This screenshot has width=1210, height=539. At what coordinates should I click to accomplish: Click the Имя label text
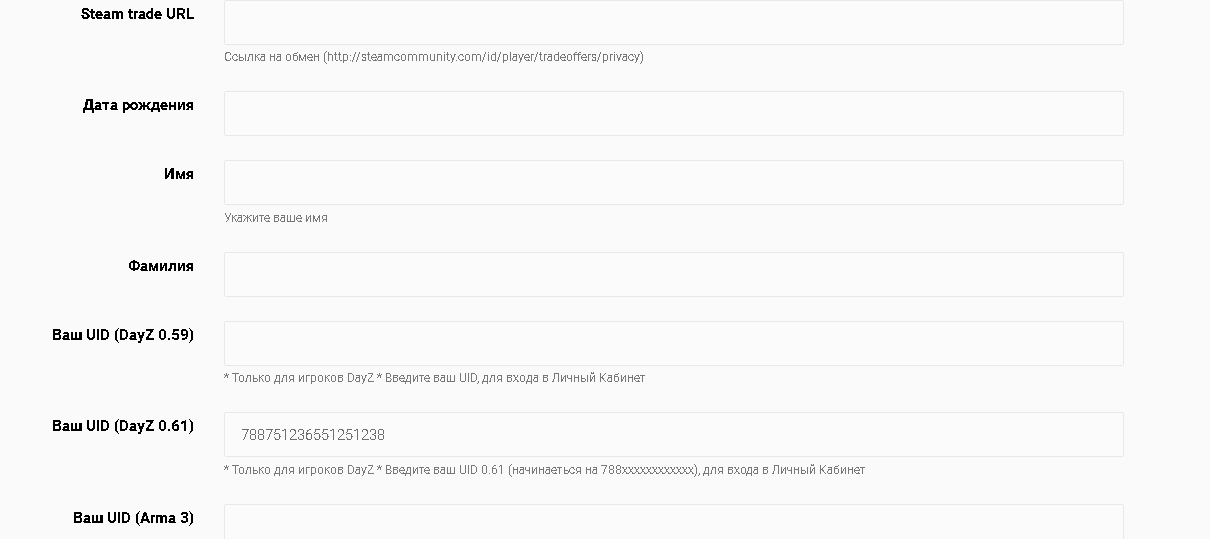click(179, 174)
